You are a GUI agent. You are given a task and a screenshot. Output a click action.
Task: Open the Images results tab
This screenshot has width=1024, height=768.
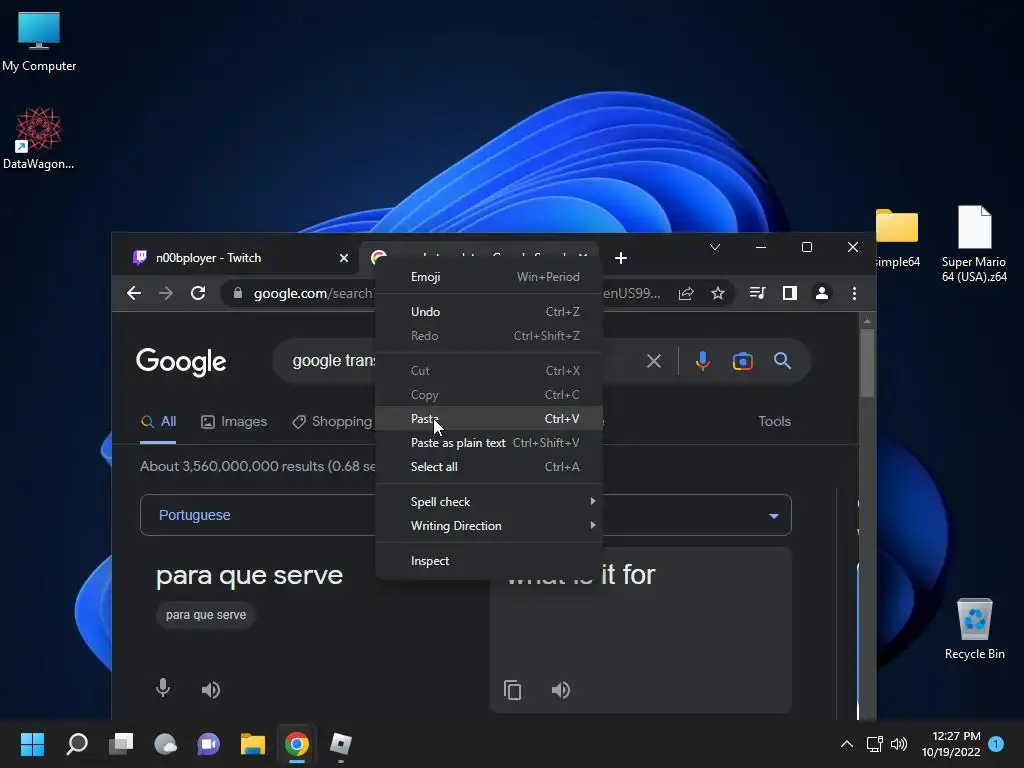coord(234,421)
